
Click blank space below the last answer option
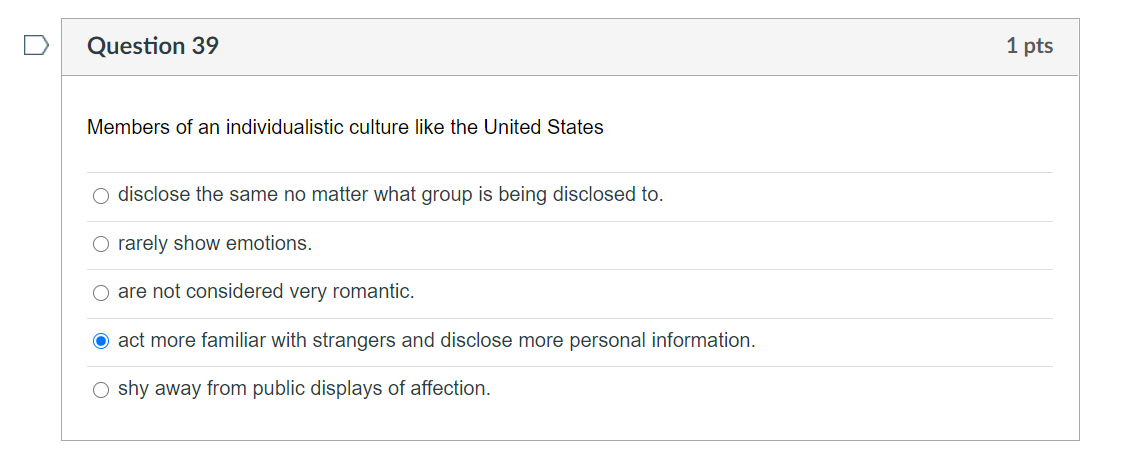coord(570,423)
